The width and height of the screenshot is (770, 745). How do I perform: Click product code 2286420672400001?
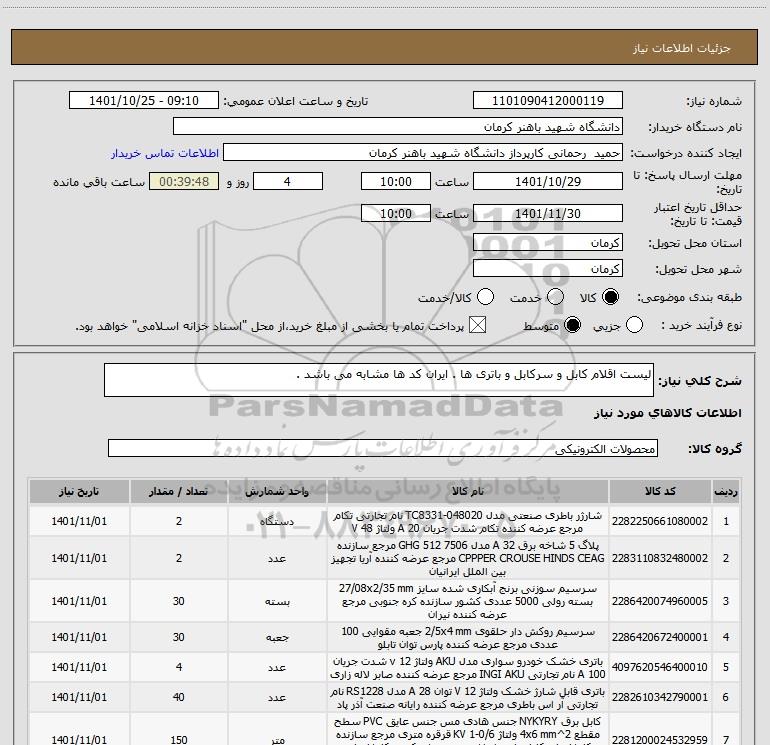point(660,637)
